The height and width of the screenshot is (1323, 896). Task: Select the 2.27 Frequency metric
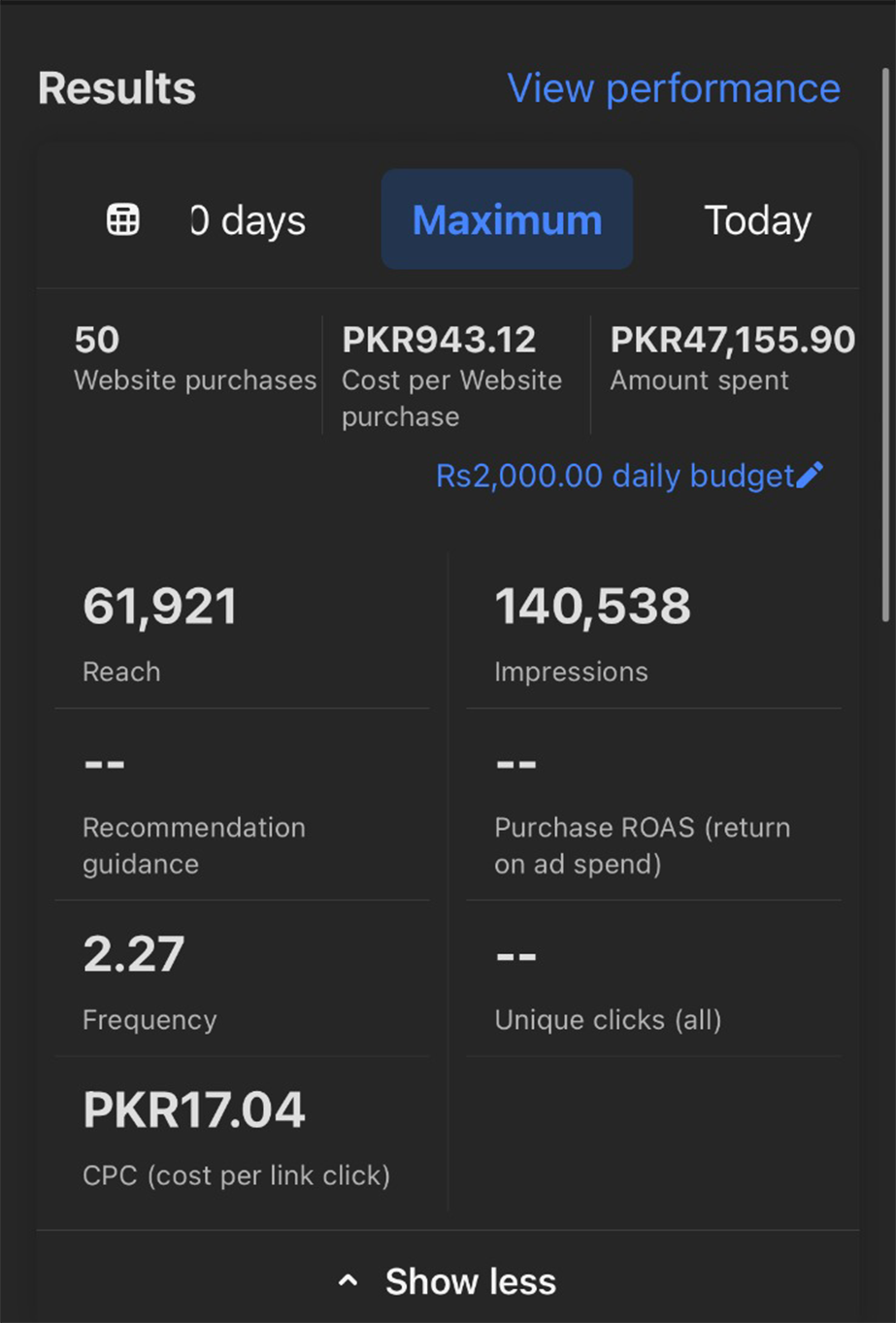pos(149,980)
